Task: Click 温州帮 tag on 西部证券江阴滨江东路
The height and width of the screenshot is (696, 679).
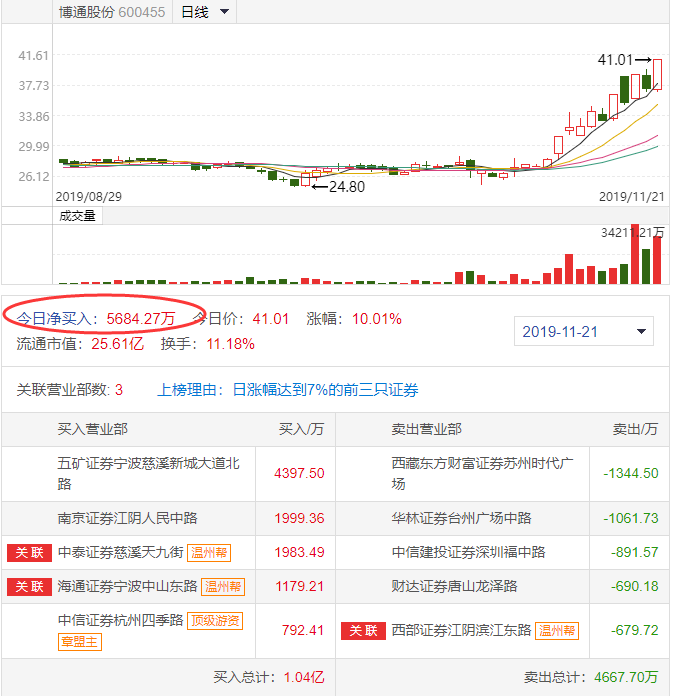Action: pyautogui.click(x=557, y=630)
